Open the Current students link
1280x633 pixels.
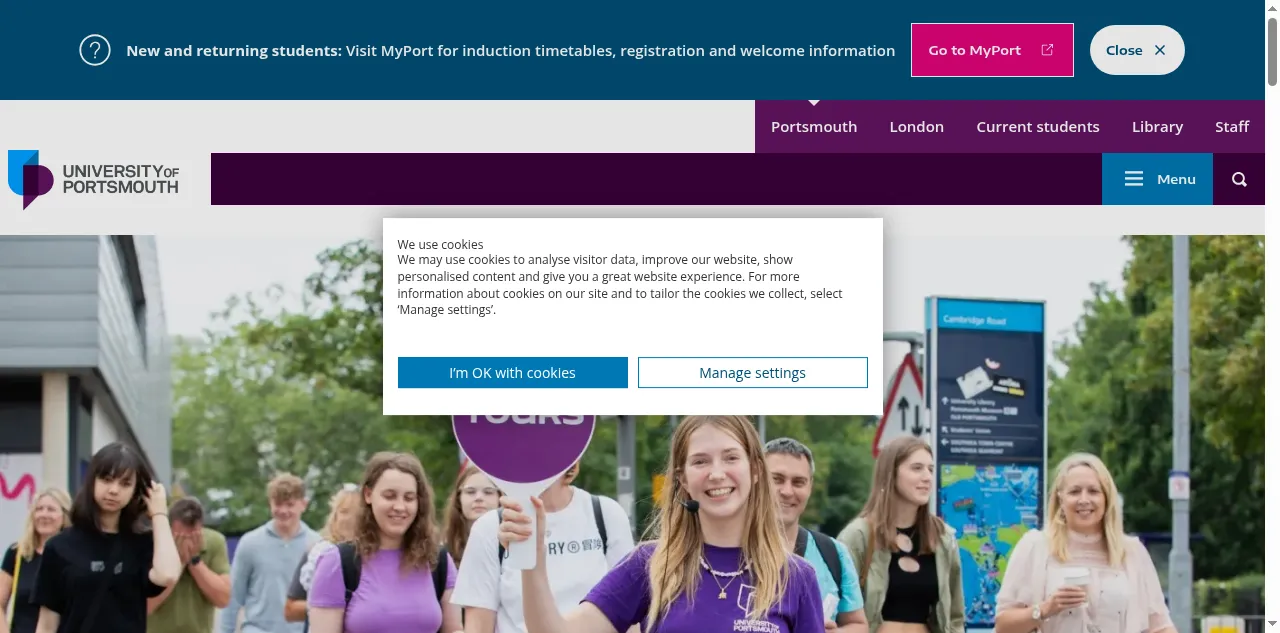1038,127
